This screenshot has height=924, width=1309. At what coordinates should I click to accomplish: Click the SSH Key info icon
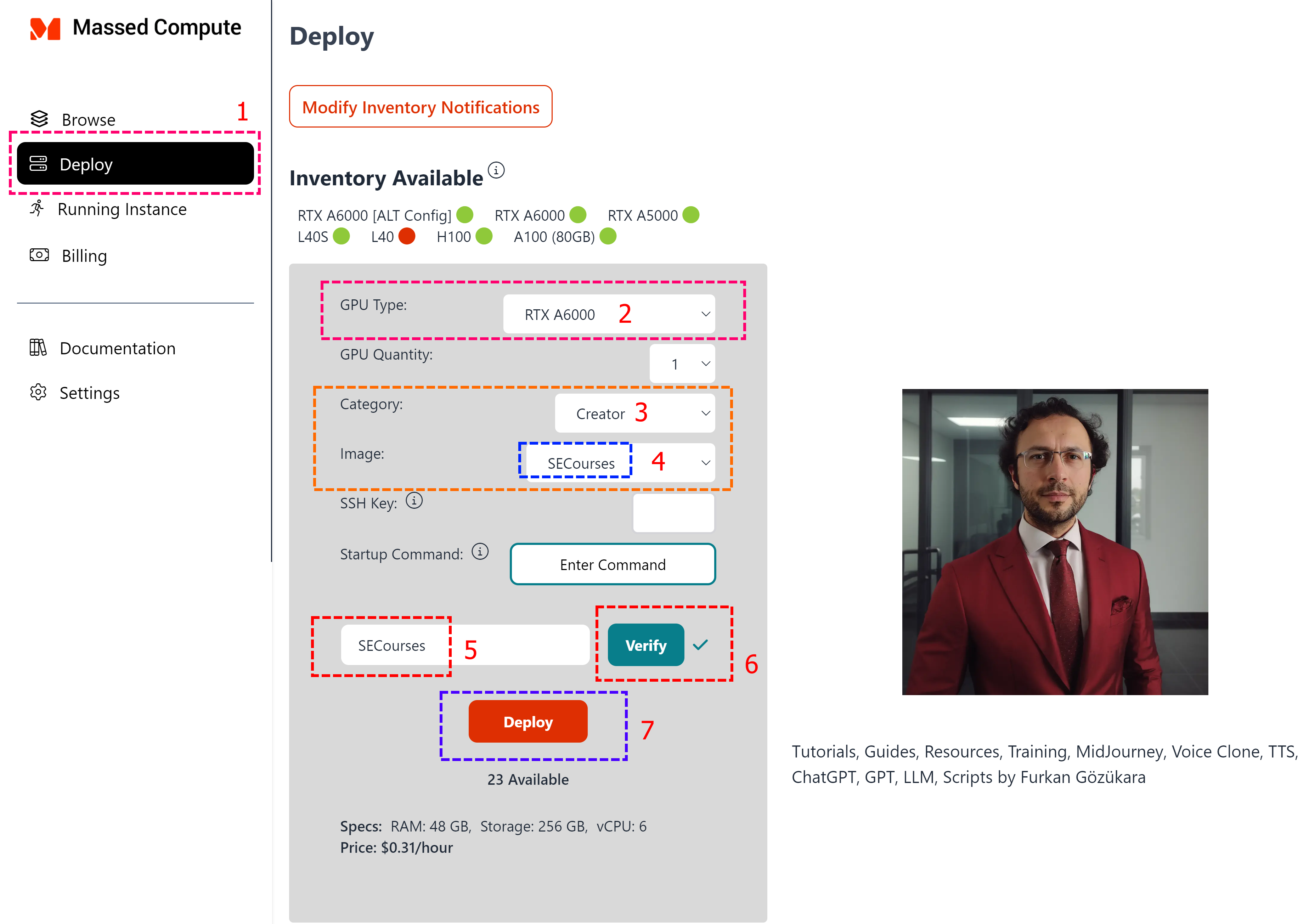tap(414, 501)
